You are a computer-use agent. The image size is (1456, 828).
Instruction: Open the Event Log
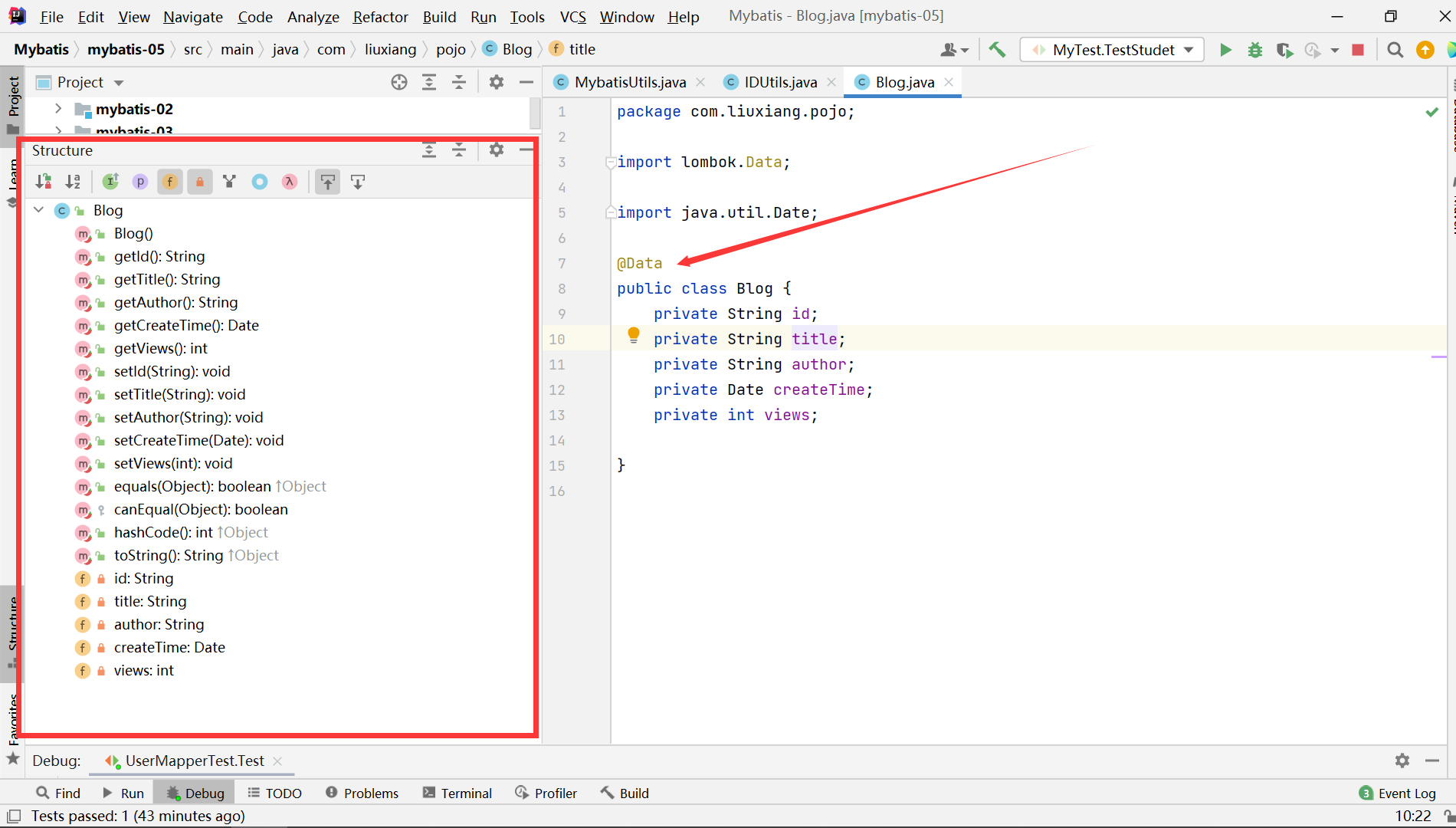click(x=1397, y=793)
